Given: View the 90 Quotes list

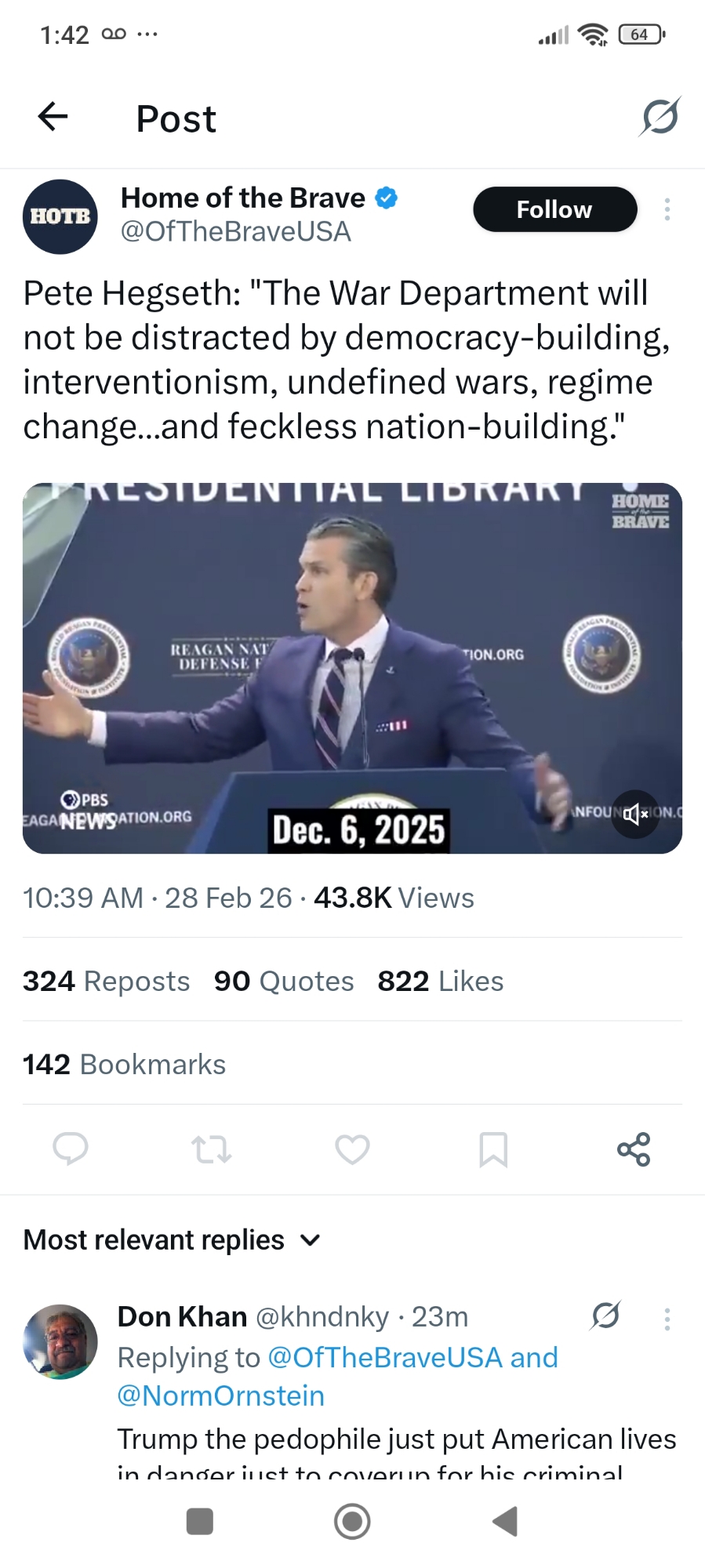Looking at the screenshot, I should coord(284,981).
